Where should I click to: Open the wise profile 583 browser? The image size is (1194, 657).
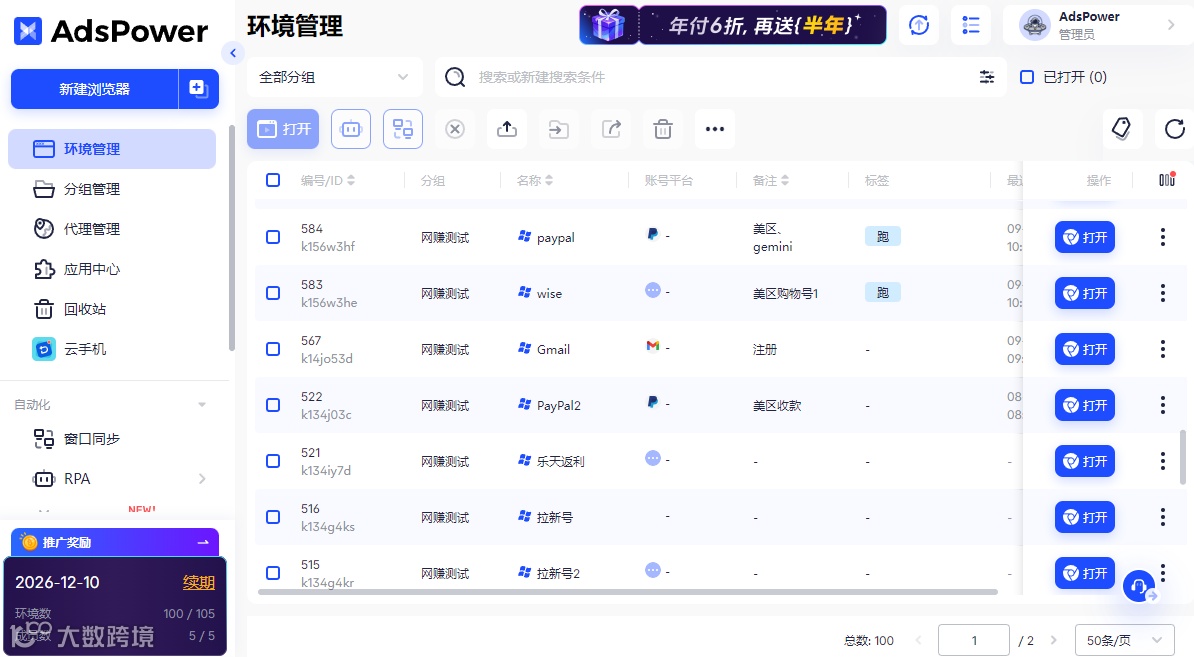[1084, 293]
